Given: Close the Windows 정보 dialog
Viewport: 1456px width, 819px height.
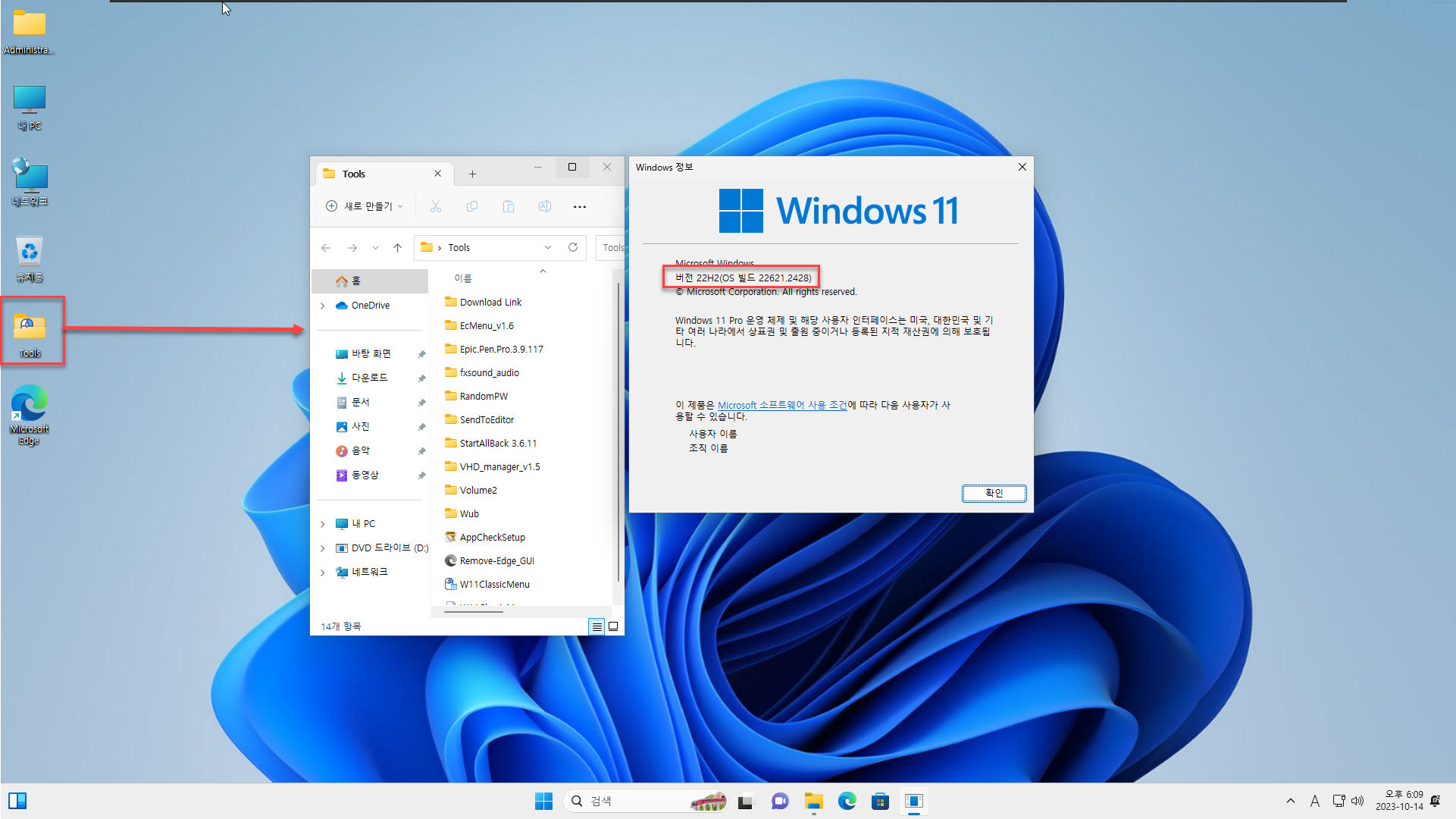Looking at the screenshot, I should (1022, 167).
